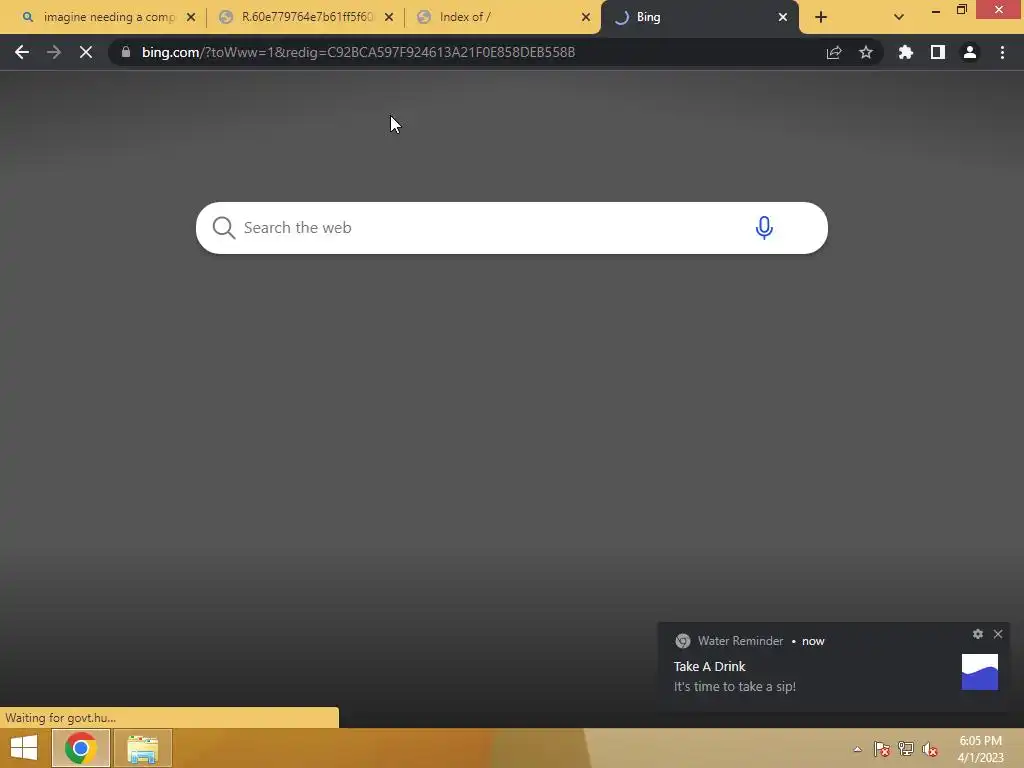1024x768 pixels.
Task: Minimize the Chrome window
Action: pos(936,10)
